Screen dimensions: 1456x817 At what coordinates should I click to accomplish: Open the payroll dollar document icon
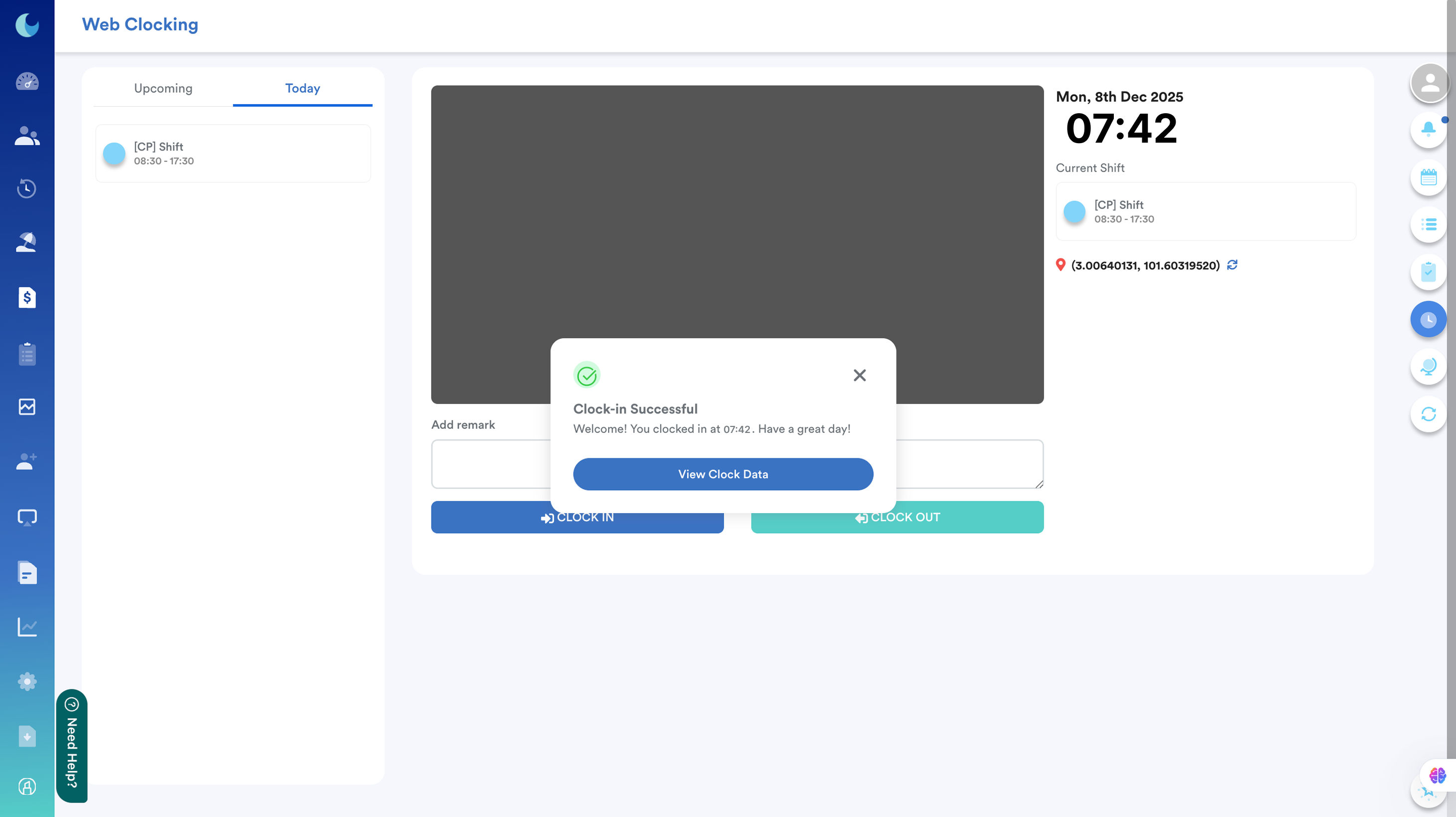(x=26, y=297)
